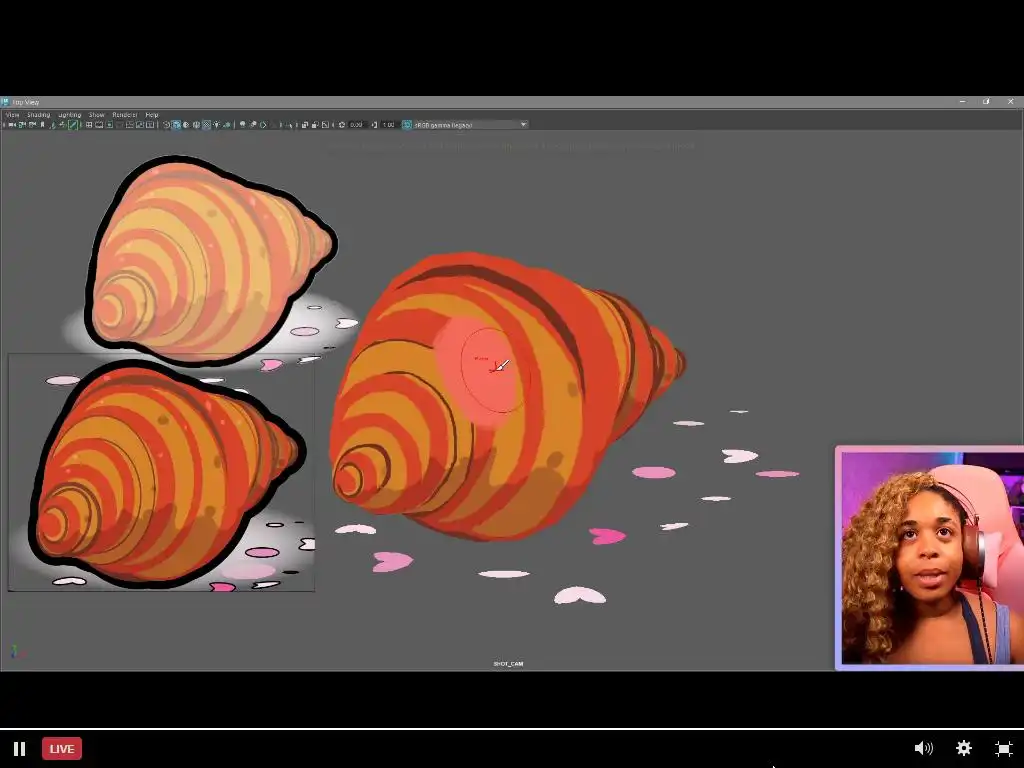
Task: Click the Image Plane icon
Action: tap(54, 125)
